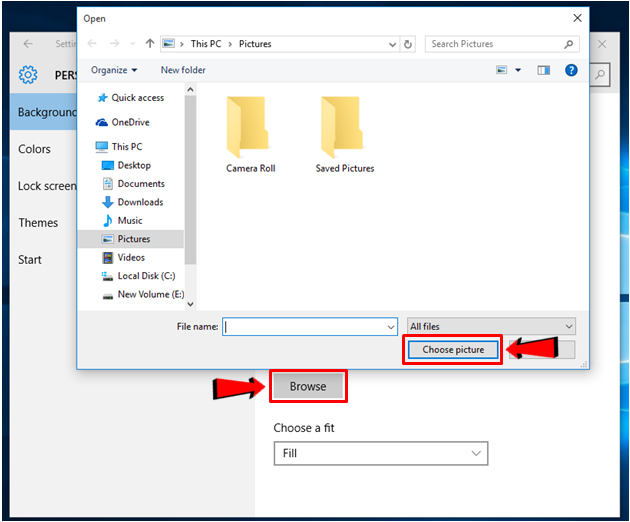Select Background section in Settings
Image resolution: width=630 pixels, height=522 pixels.
pyautogui.click(x=43, y=112)
